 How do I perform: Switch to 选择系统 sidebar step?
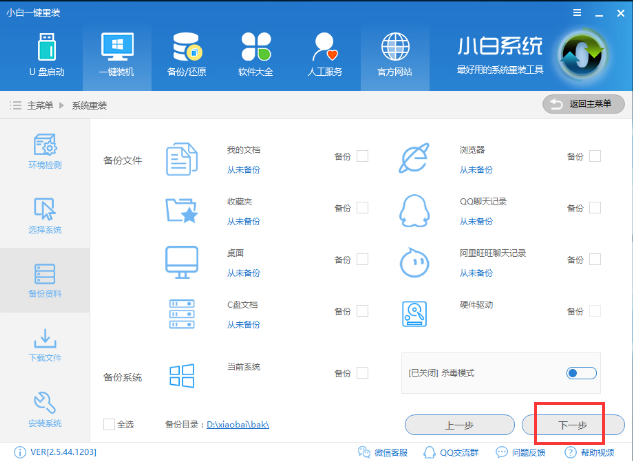(45, 217)
